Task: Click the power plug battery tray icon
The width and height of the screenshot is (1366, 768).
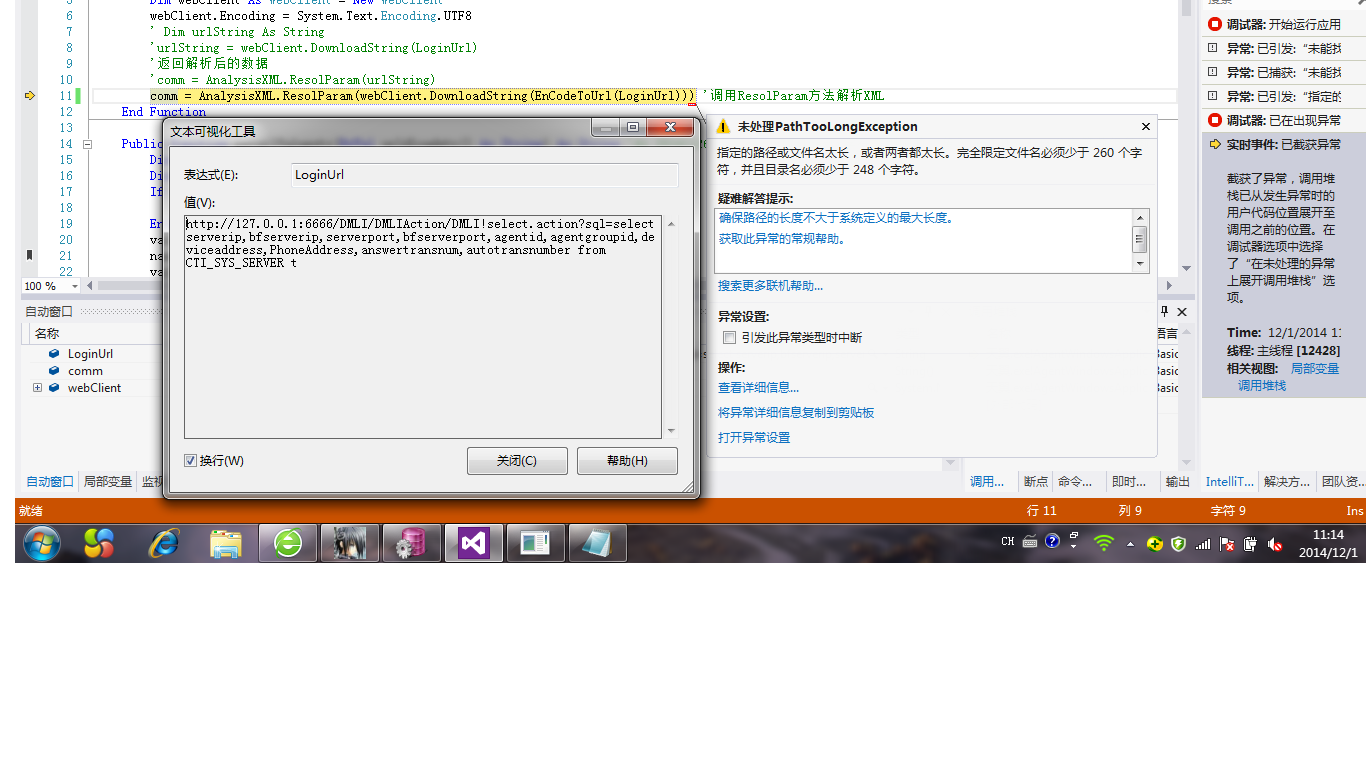Action: click(x=1251, y=544)
